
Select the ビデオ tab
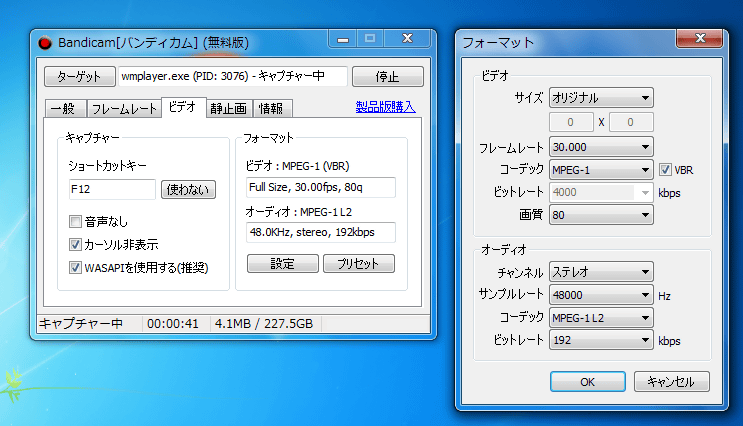(x=183, y=107)
